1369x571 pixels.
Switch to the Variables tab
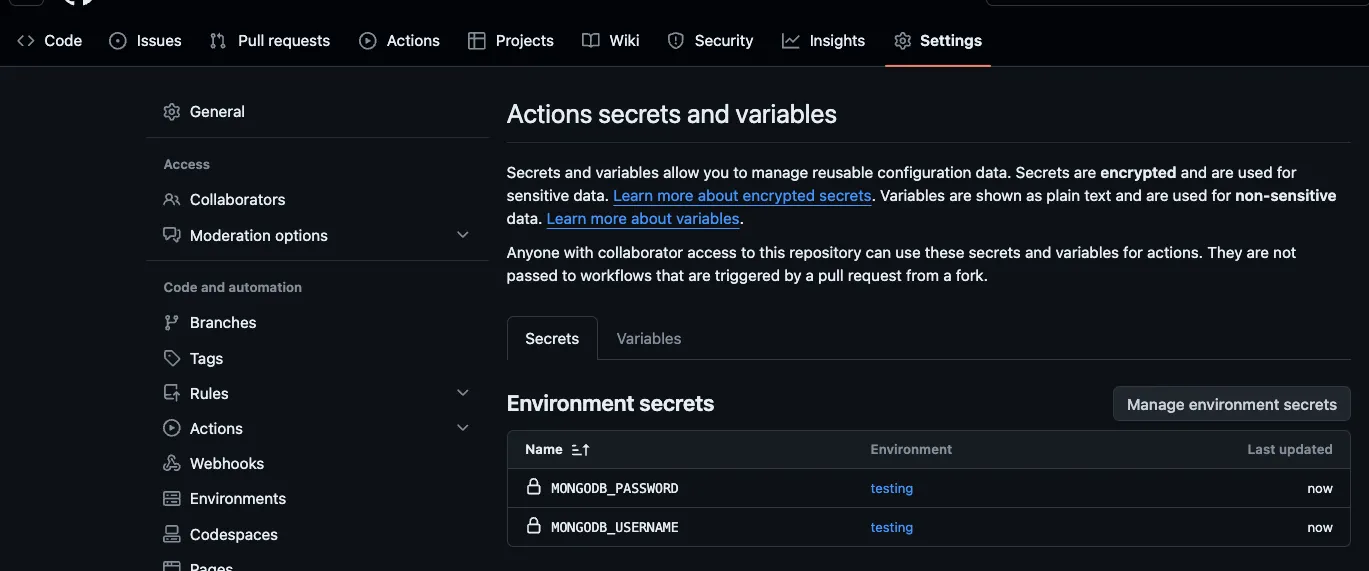648,339
